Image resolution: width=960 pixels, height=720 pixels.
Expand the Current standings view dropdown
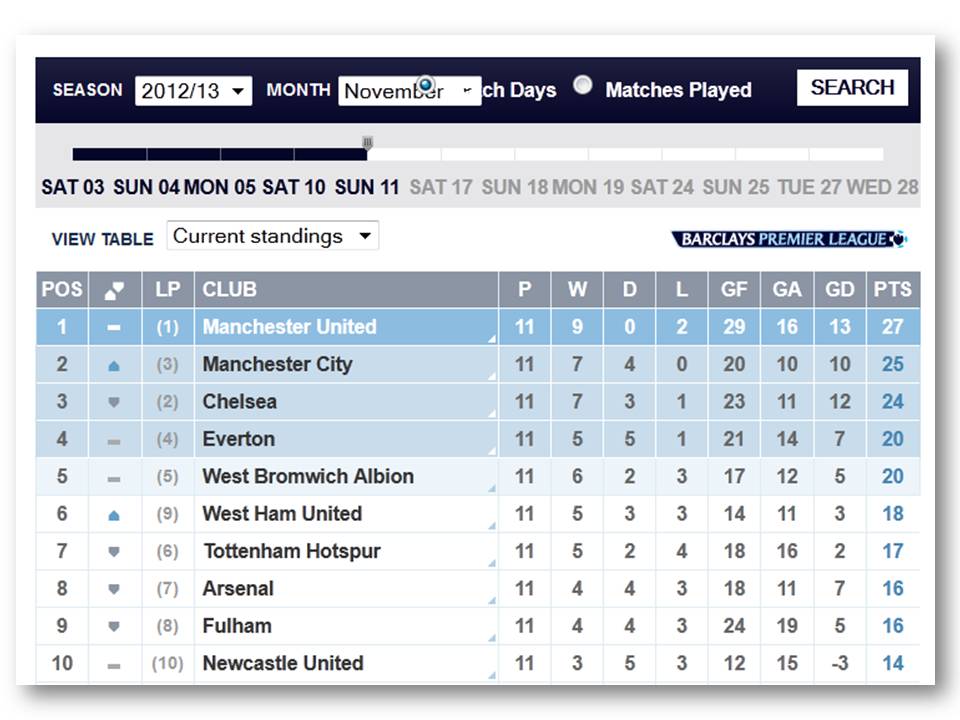click(272, 237)
